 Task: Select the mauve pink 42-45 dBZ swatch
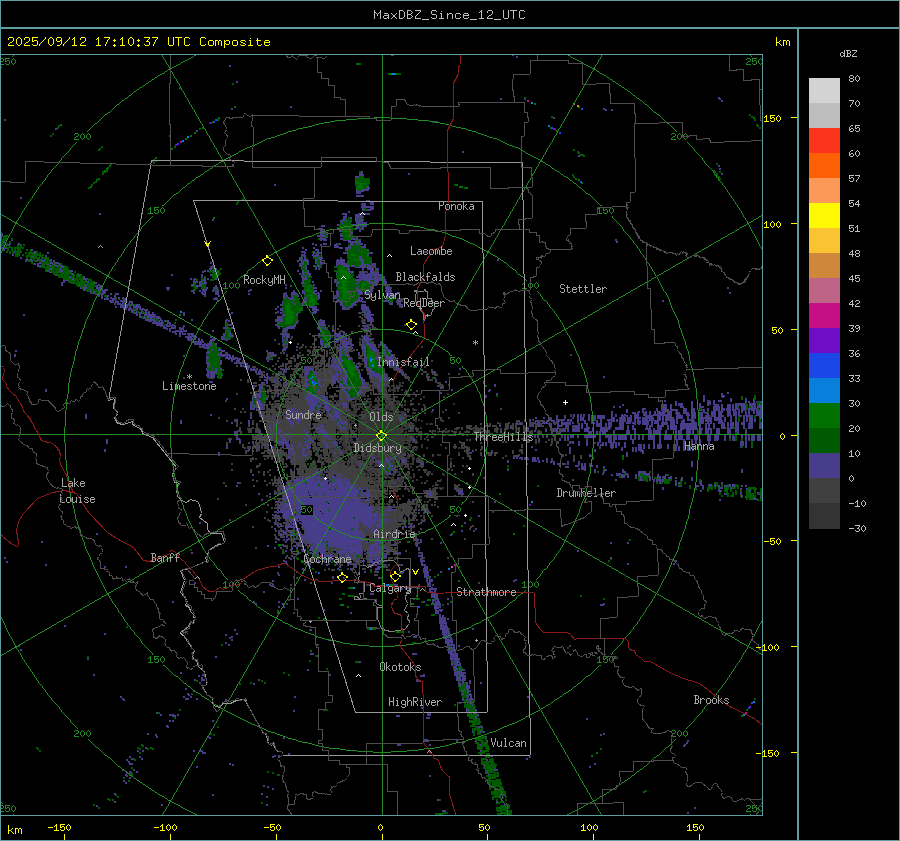tap(824, 290)
